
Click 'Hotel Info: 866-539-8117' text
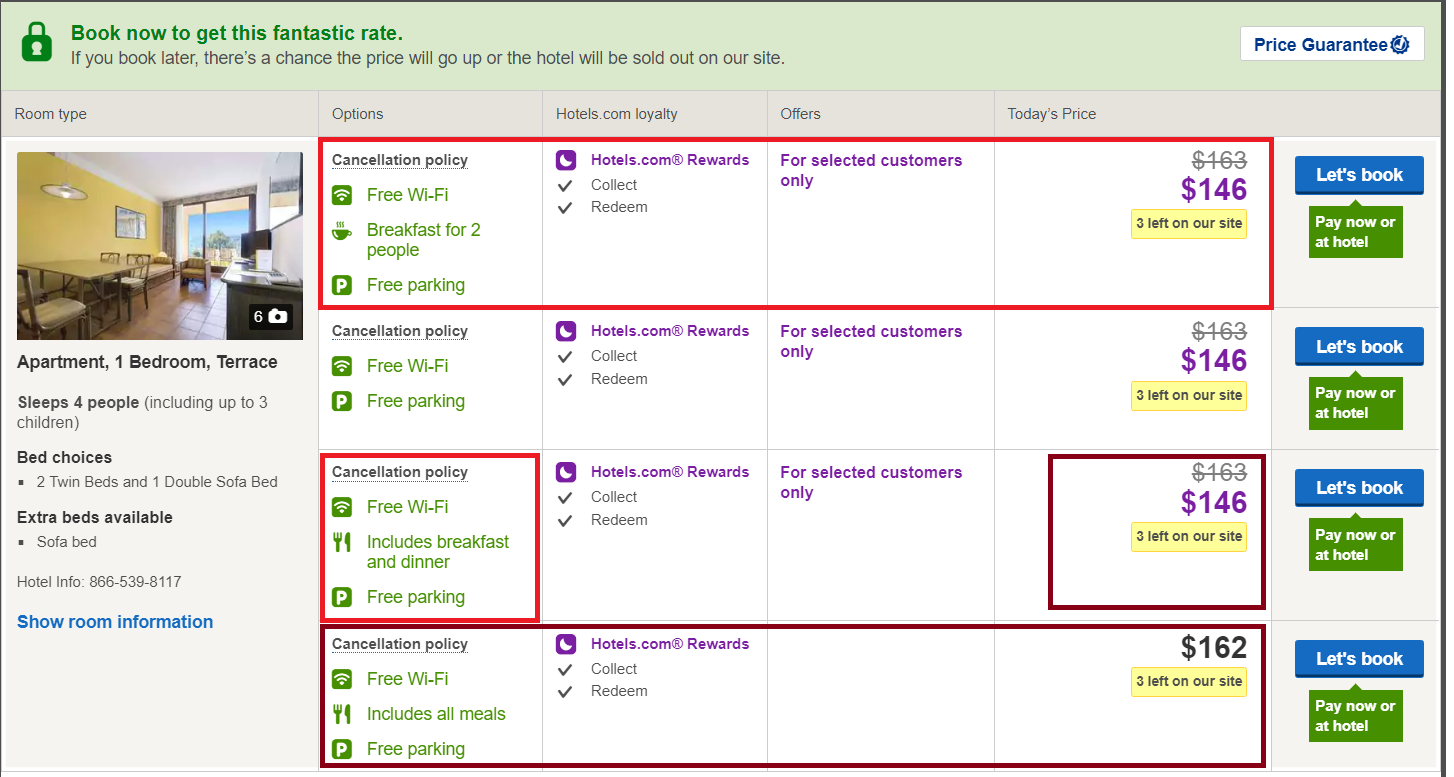(99, 582)
